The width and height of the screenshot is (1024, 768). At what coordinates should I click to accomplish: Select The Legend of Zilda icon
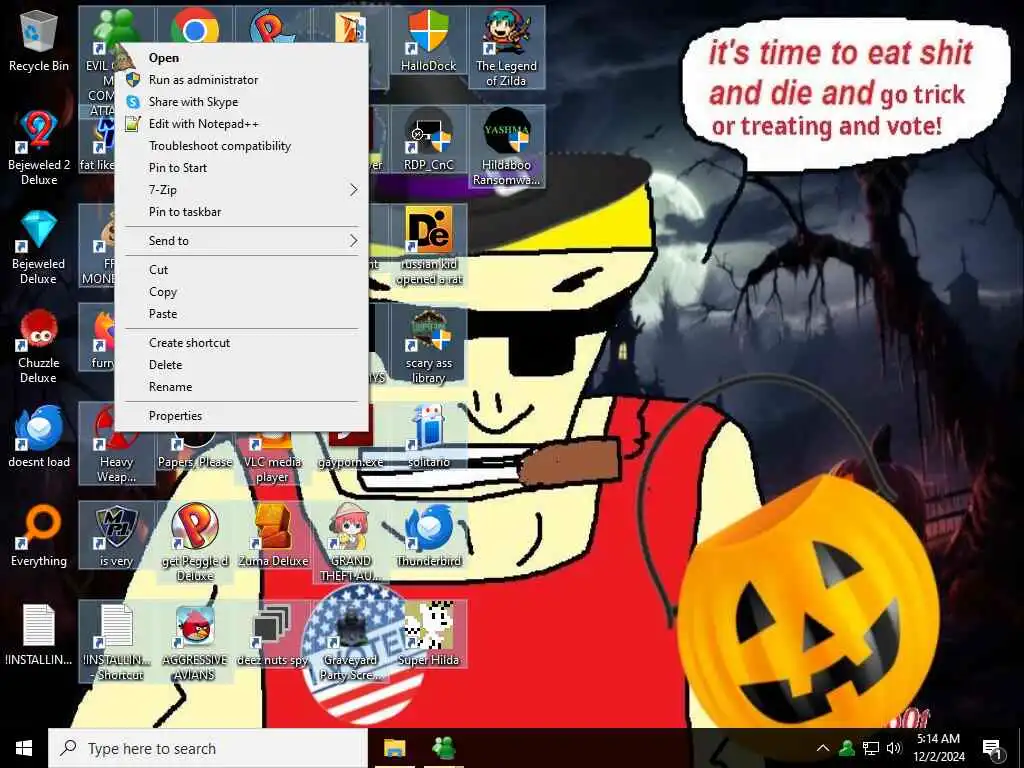[507, 48]
